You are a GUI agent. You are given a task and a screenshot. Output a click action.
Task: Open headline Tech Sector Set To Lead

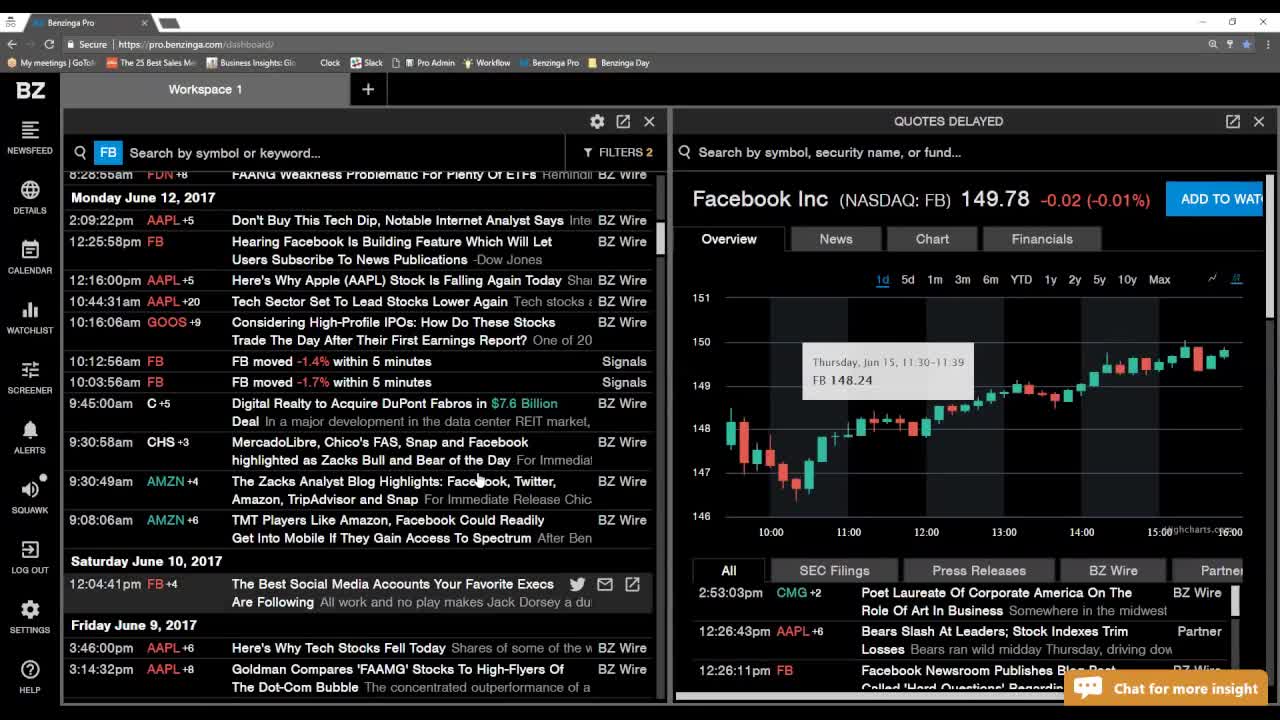[370, 301]
